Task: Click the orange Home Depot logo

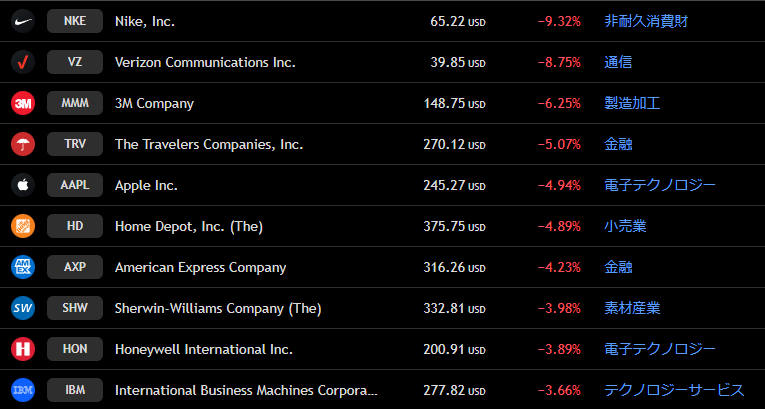Action: point(23,226)
